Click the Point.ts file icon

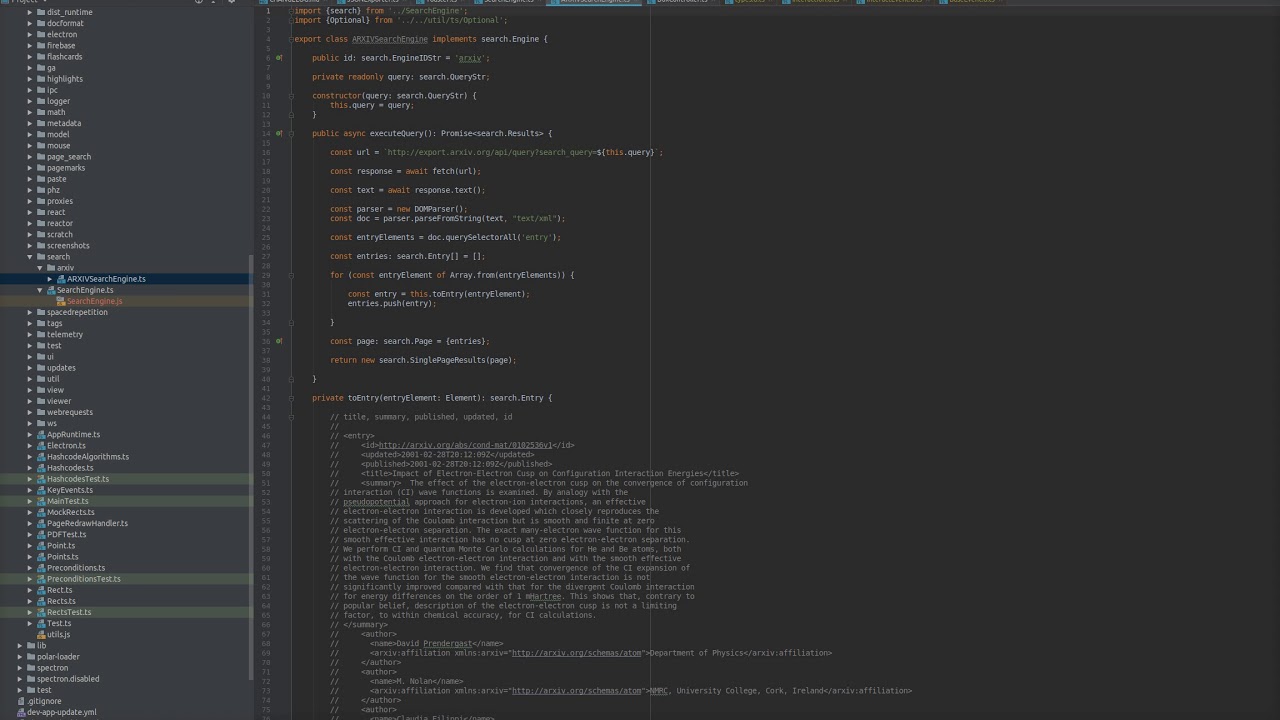pyautogui.click(x=41, y=546)
